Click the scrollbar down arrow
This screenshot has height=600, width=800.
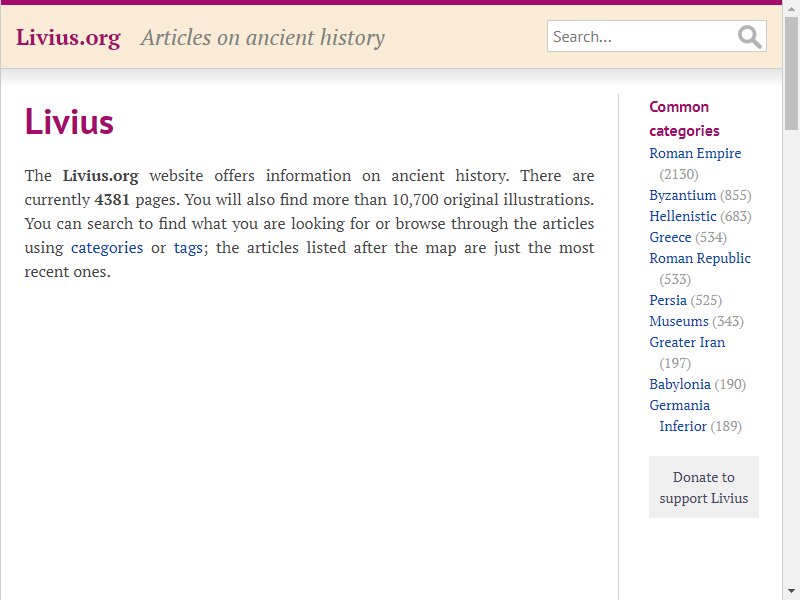tap(791, 593)
